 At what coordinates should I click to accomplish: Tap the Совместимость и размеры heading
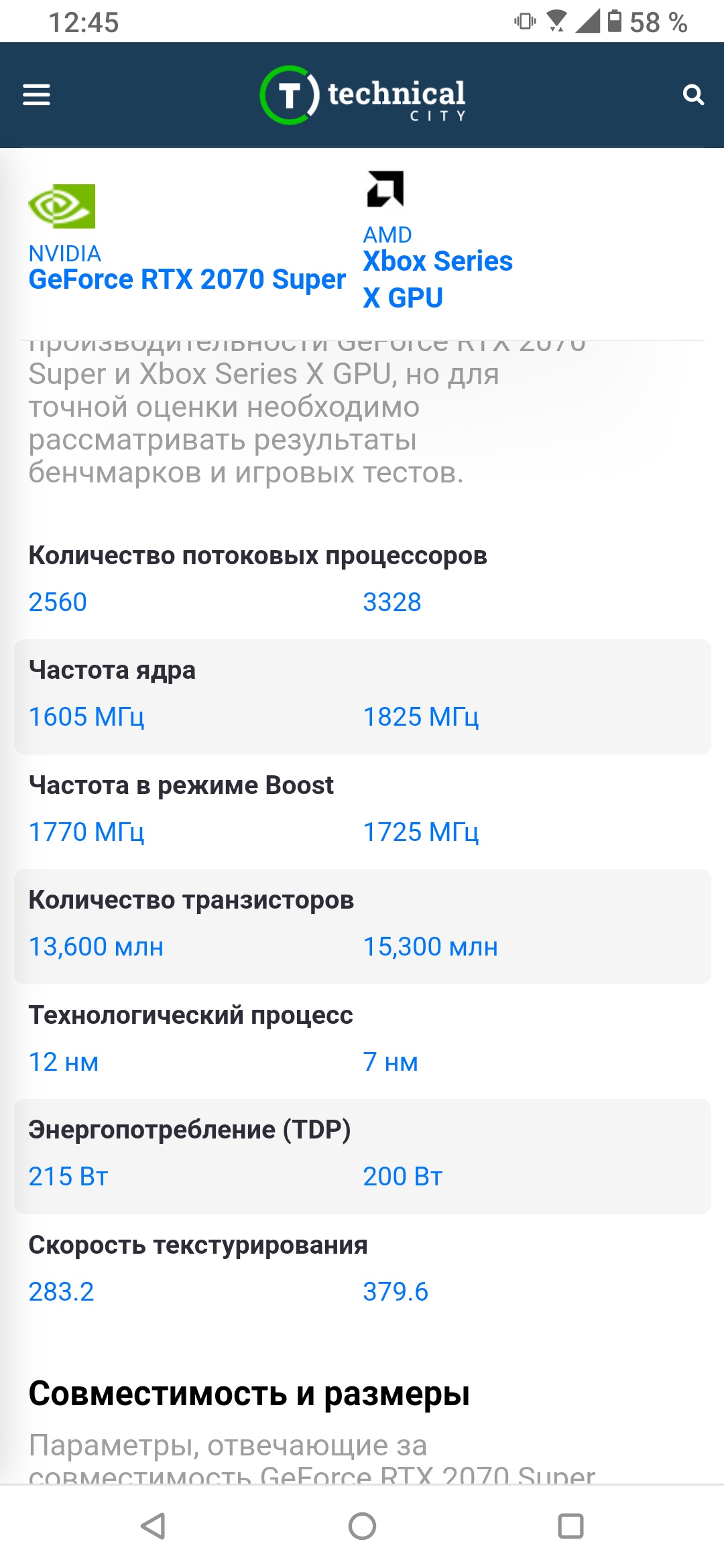point(249,1394)
